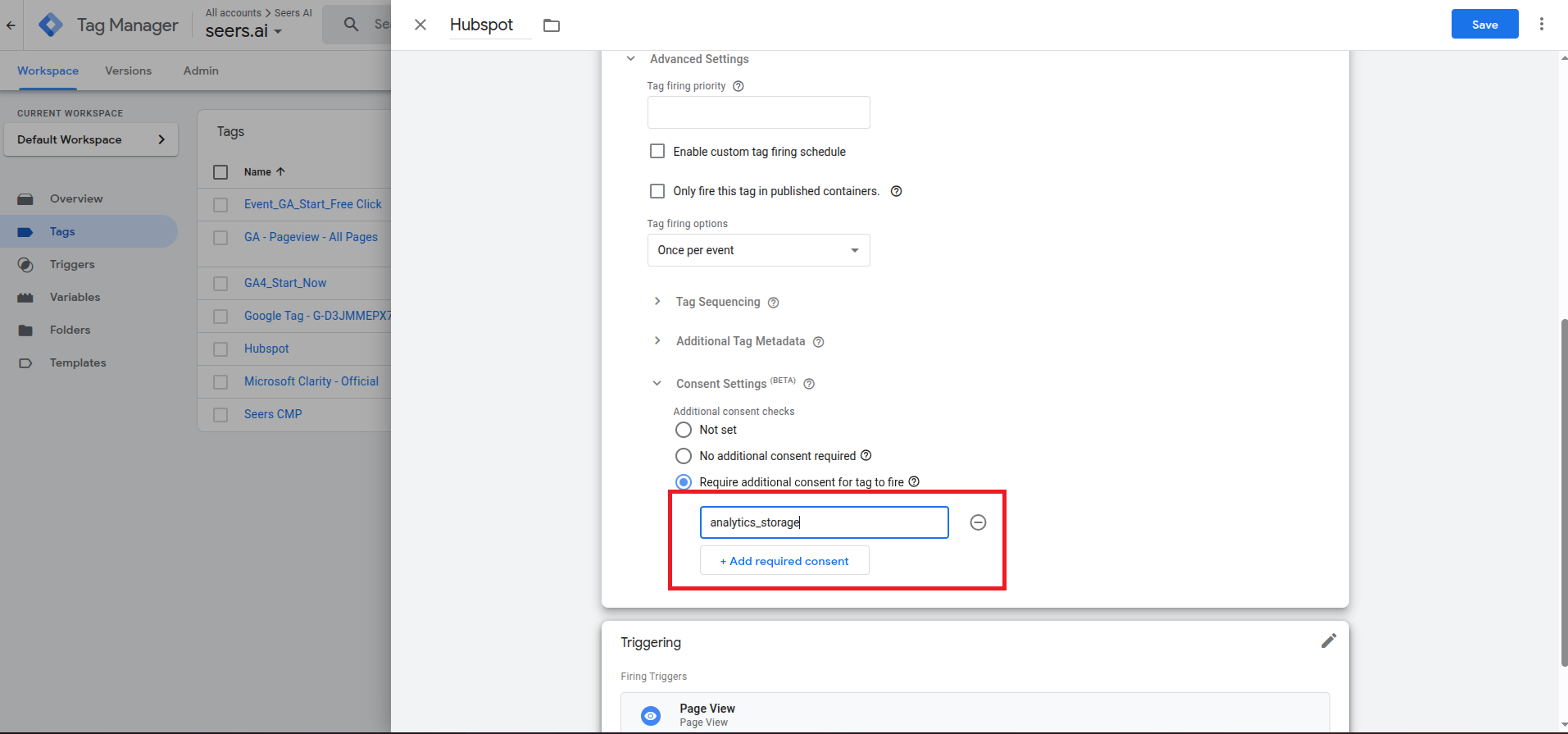Select No additional consent required
1568x734 pixels.
click(684, 456)
